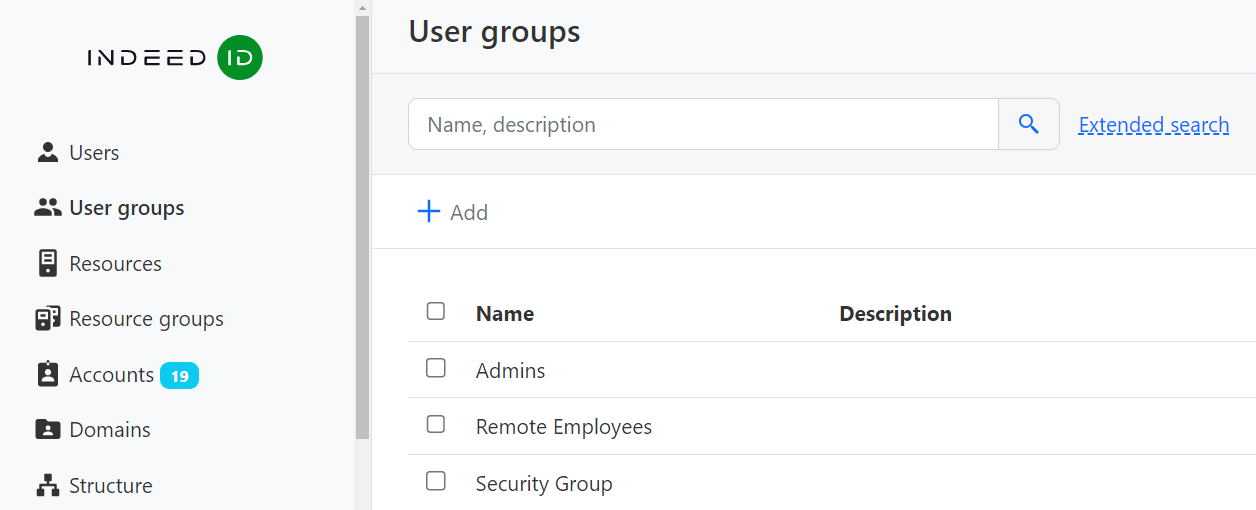
Task: Select the Remote Employees checkbox
Action: 436,425
